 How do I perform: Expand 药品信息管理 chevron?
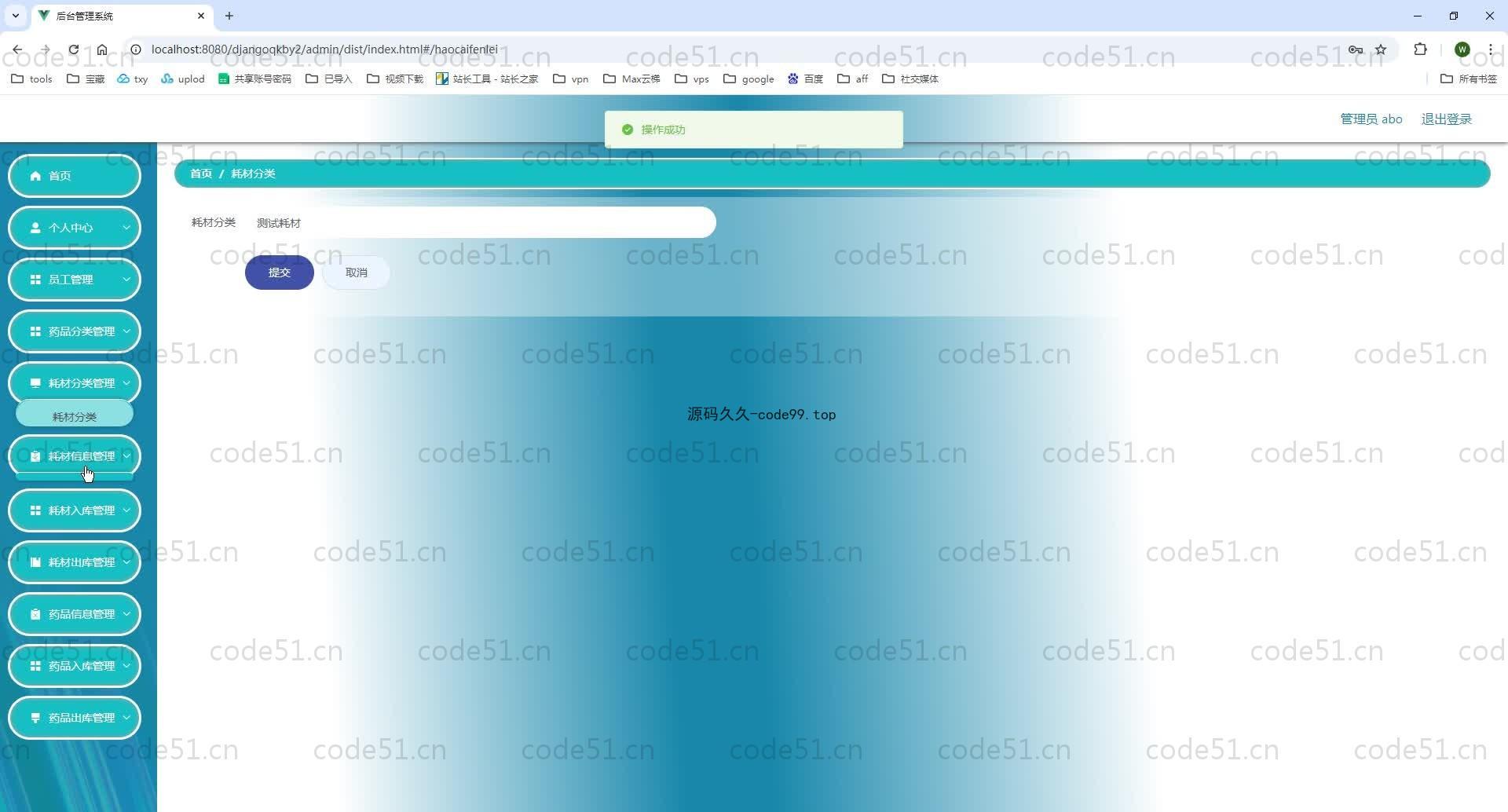tap(126, 614)
